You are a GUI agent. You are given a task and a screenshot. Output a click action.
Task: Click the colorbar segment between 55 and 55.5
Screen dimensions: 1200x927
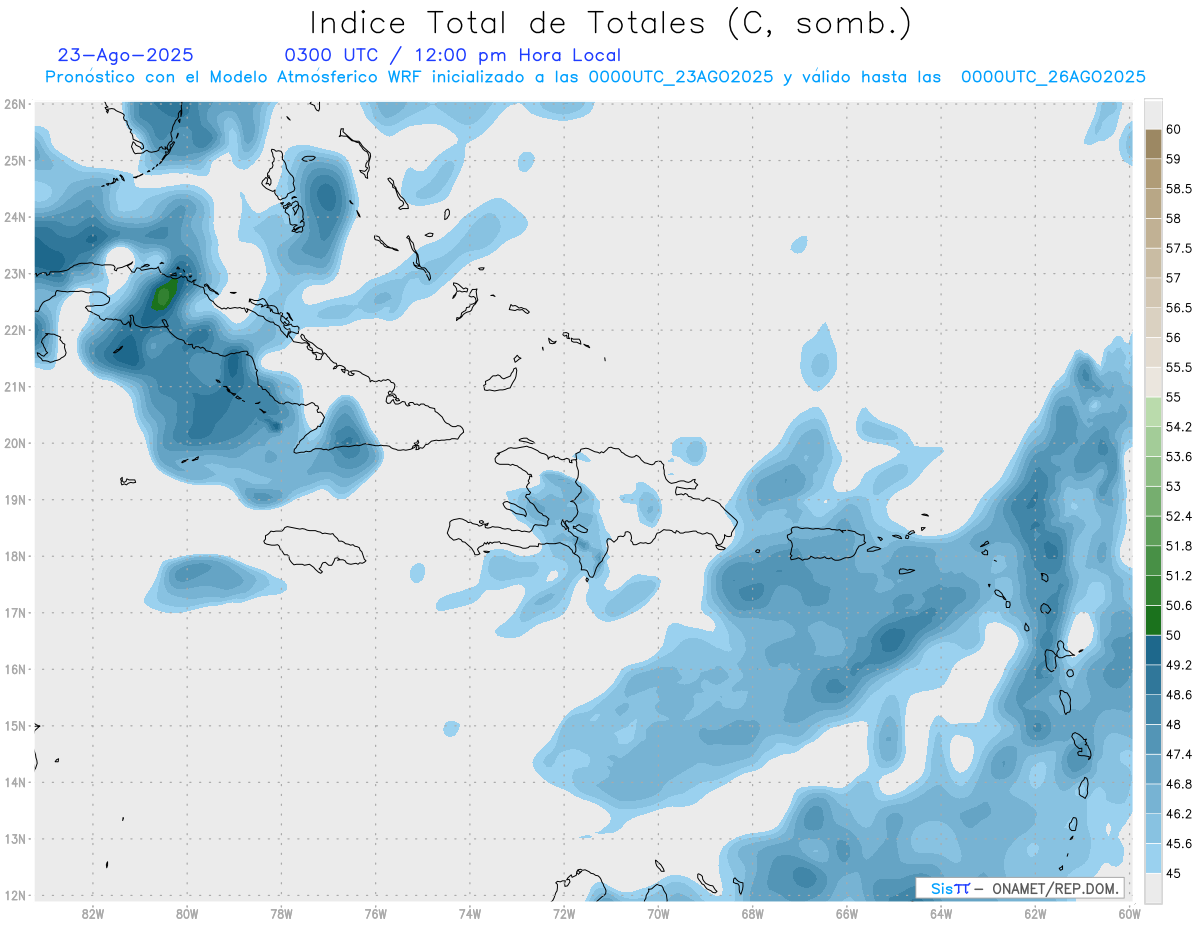(x=1153, y=382)
